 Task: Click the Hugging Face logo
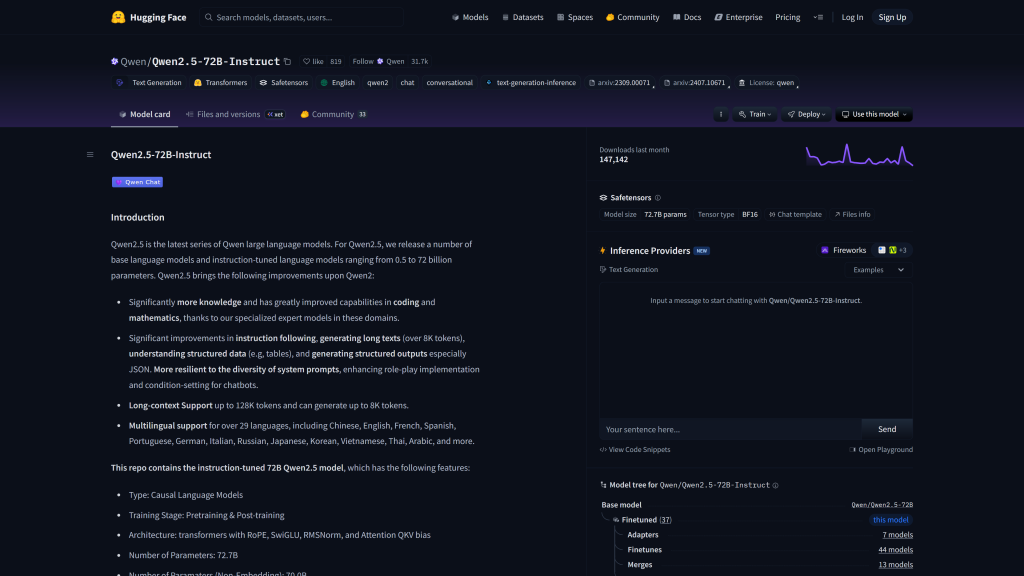(x=148, y=18)
